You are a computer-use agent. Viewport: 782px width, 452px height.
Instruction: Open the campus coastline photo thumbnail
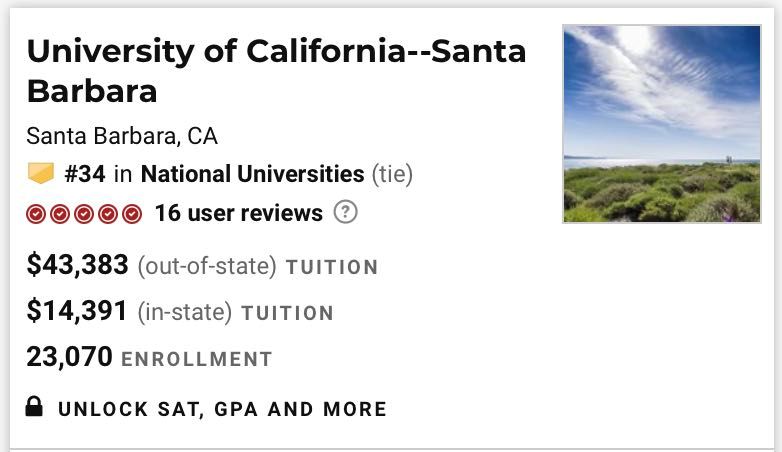(x=662, y=124)
